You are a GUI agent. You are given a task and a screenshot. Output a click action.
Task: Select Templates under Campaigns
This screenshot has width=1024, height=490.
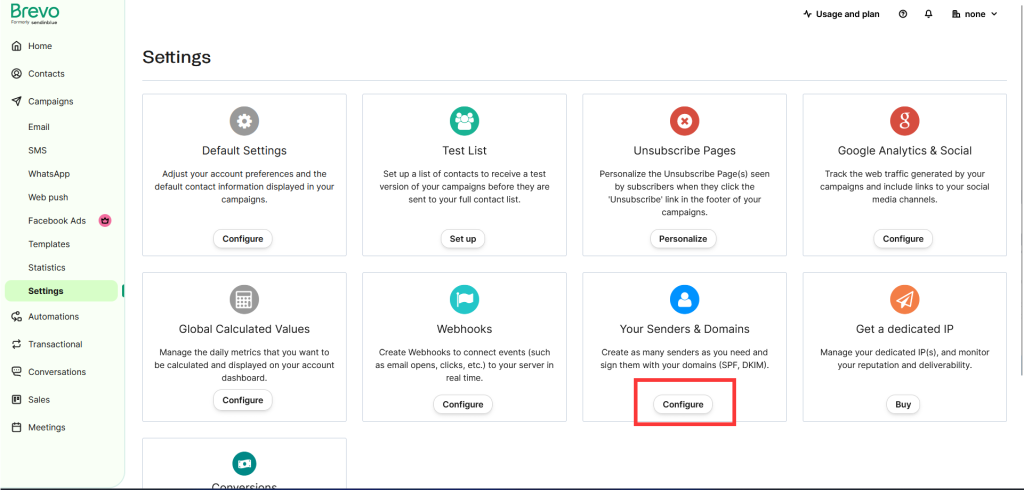[49, 244]
